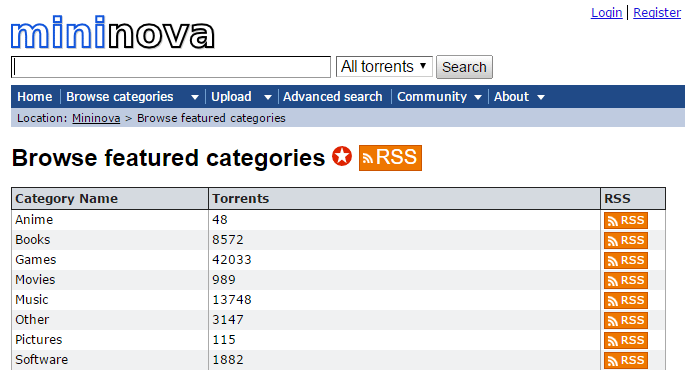The image size is (685, 370).
Task: Click the Books torrent count 8572
Action: coord(228,239)
